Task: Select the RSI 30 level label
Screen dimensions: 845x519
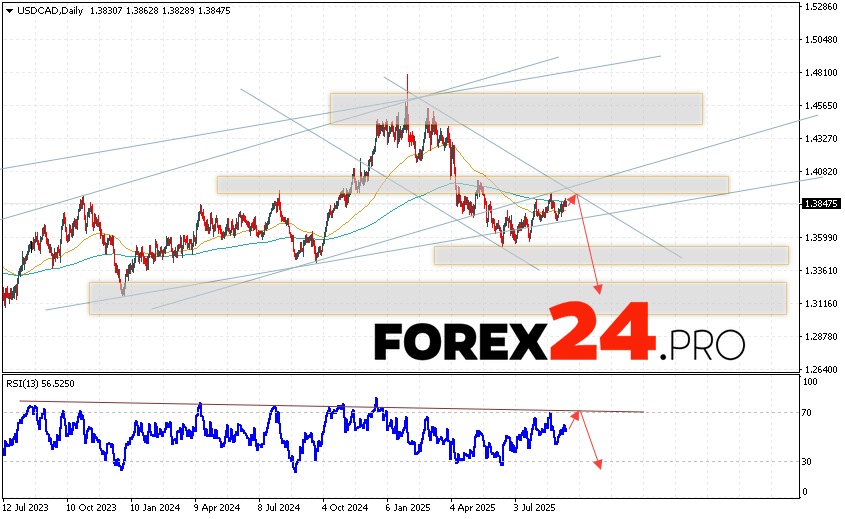Action: [806, 461]
